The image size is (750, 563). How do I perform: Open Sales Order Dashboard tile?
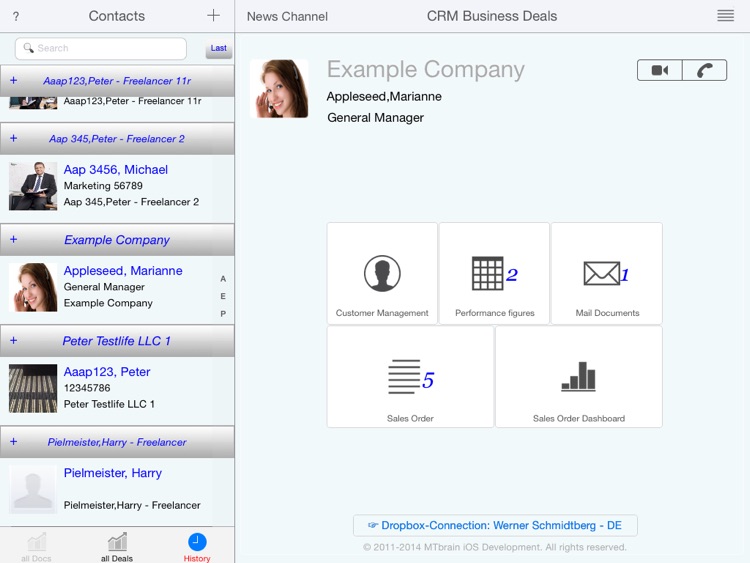click(x=579, y=377)
